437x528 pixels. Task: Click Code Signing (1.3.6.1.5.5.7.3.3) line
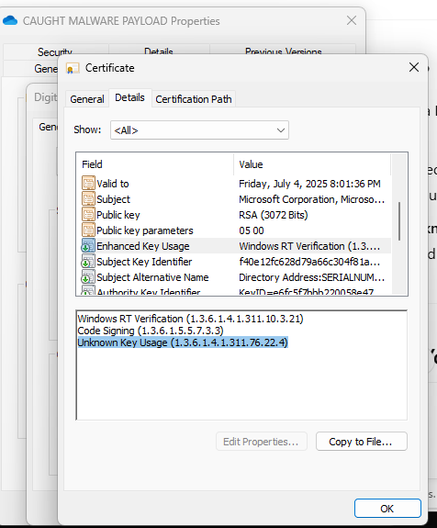pyautogui.click(x=150, y=330)
